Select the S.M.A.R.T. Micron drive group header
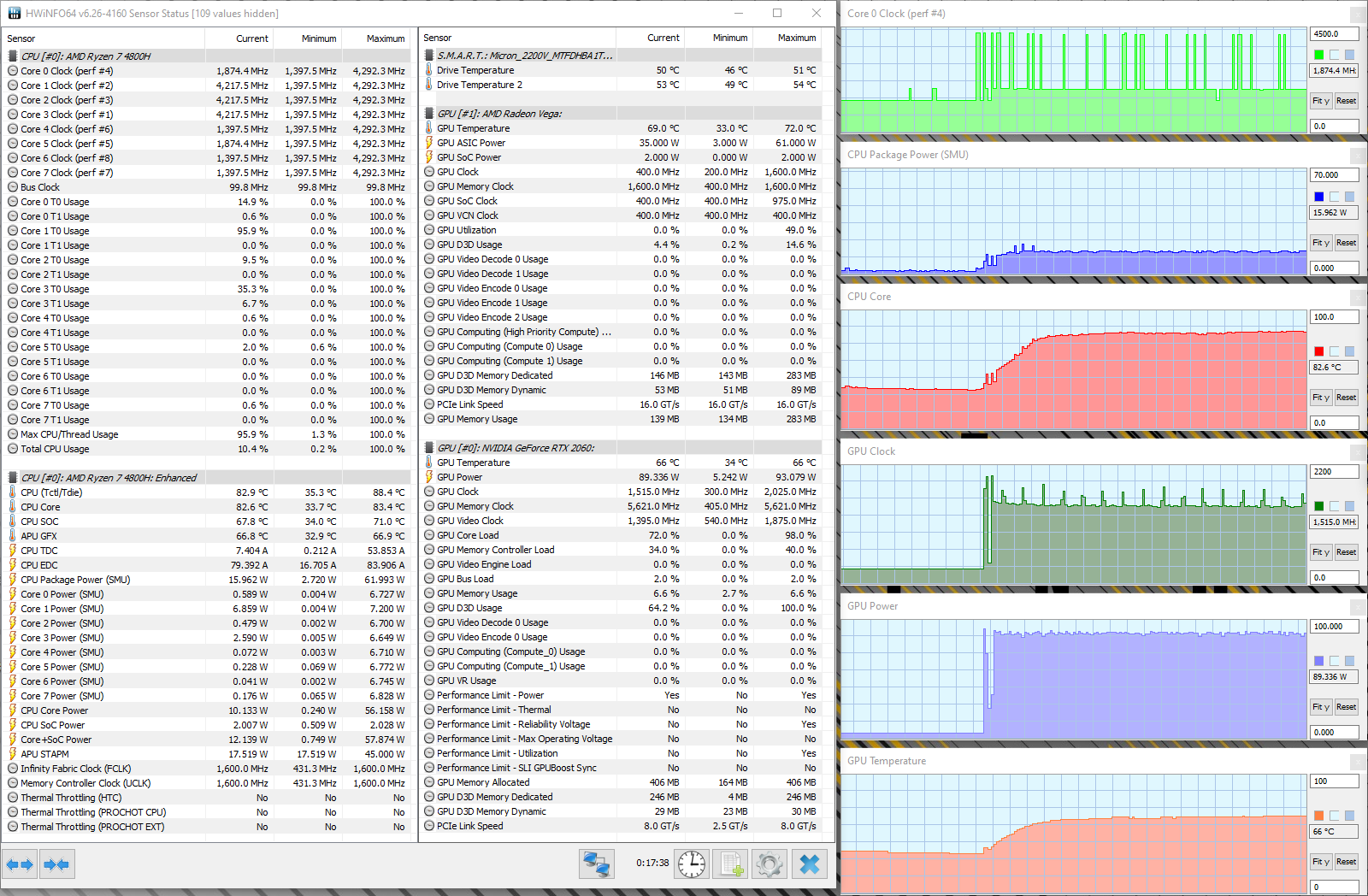1368x896 pixels. (525, 56)
